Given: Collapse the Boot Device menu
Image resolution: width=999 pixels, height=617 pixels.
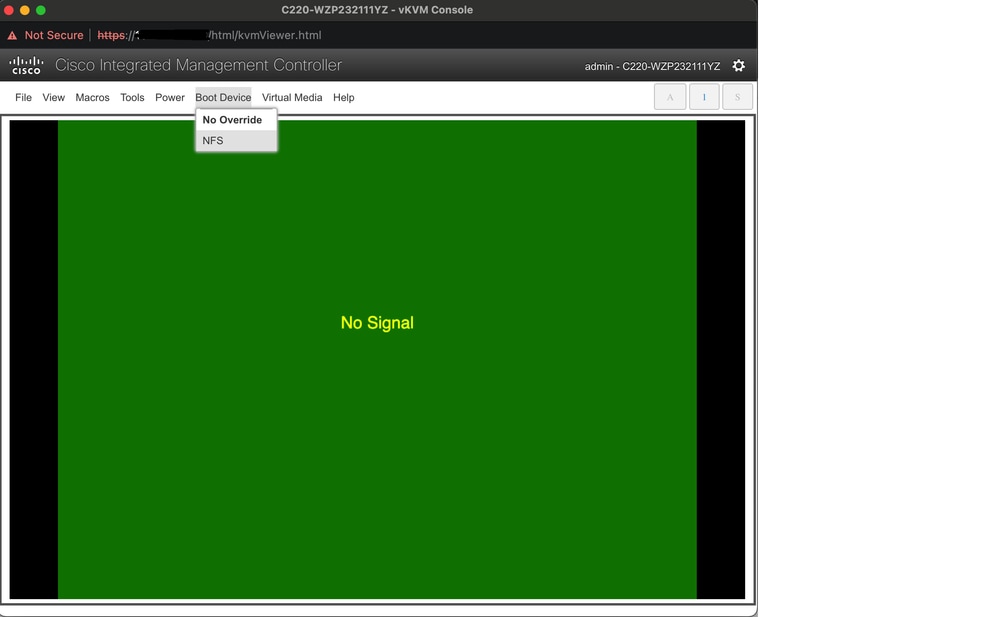Looking at the screenshot, I should pos(223,98).
